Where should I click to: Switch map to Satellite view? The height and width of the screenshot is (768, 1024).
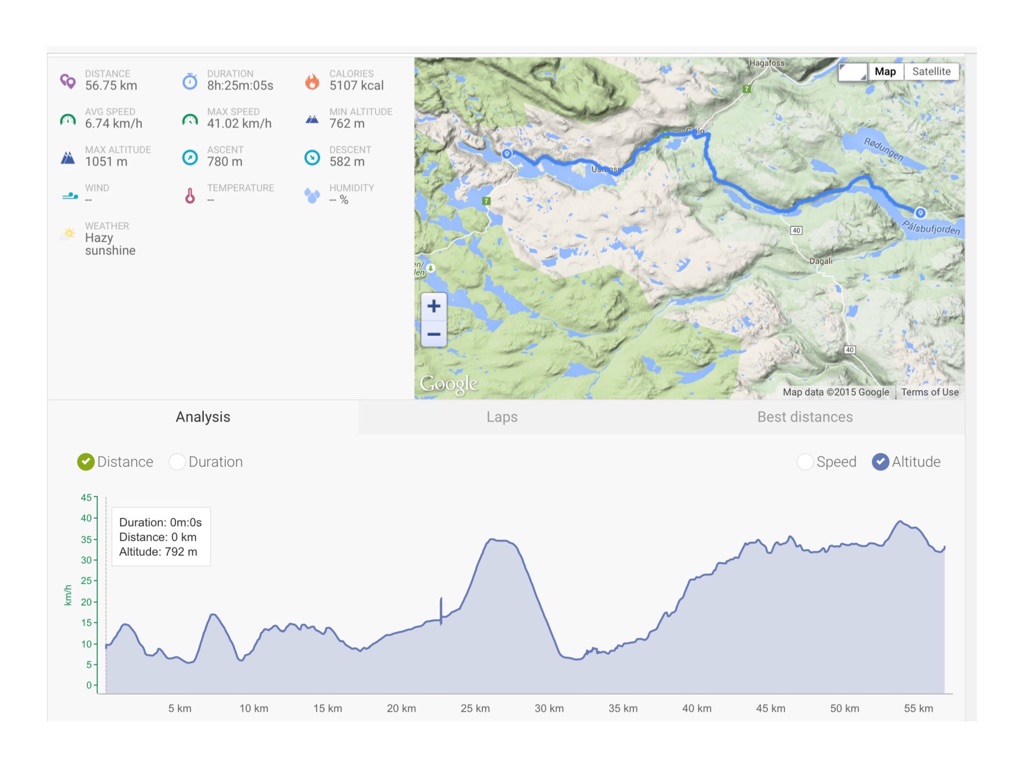pyautogui.click(x=931, y=72)
